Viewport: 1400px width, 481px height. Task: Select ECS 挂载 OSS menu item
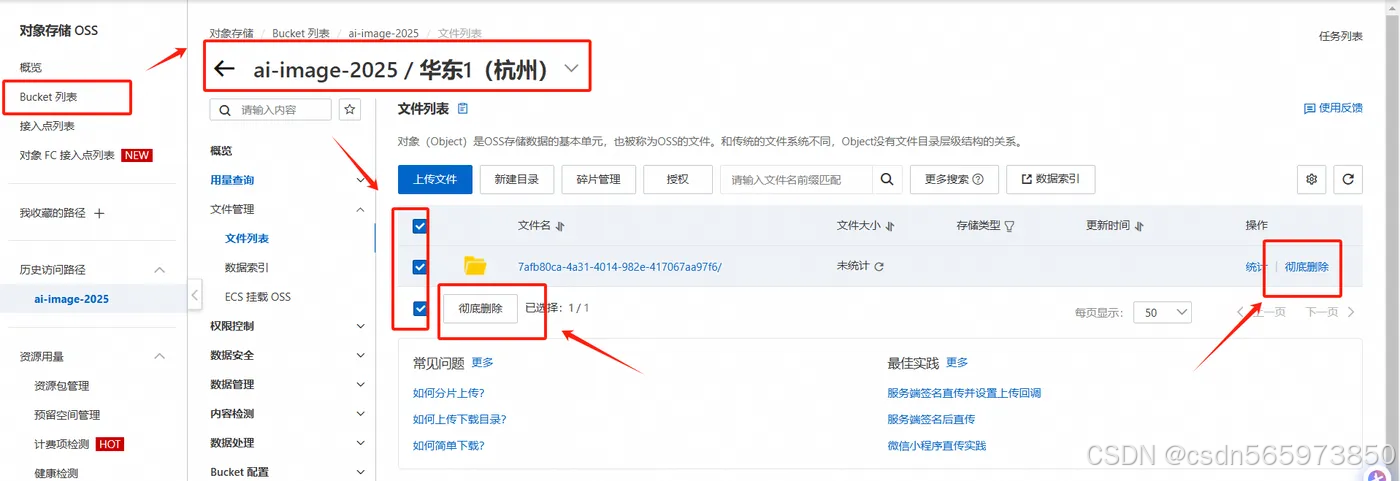coord(258,297)
